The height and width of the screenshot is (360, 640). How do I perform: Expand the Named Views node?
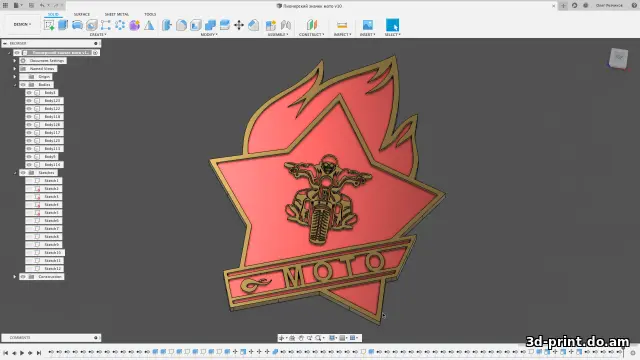15,69
